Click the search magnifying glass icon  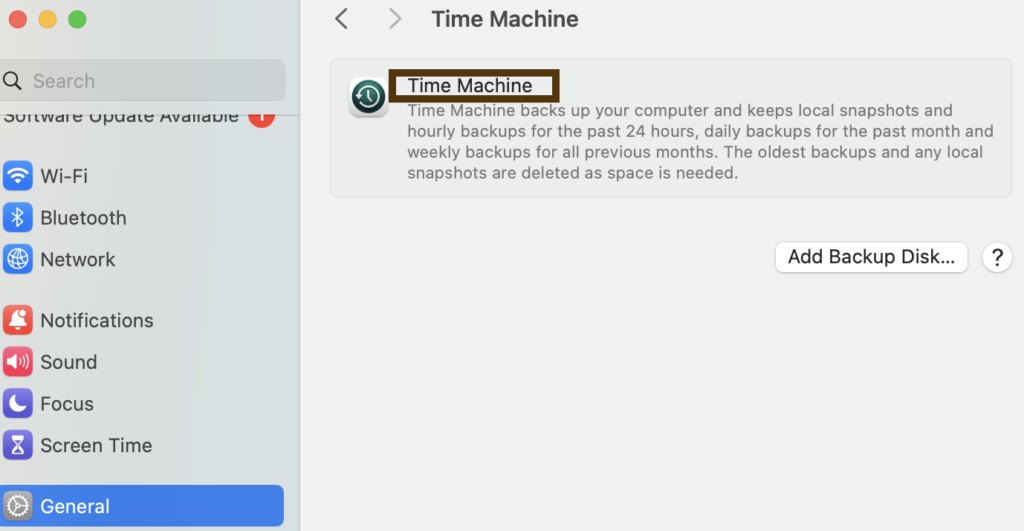pyautogui.click(x=12, y=80)
